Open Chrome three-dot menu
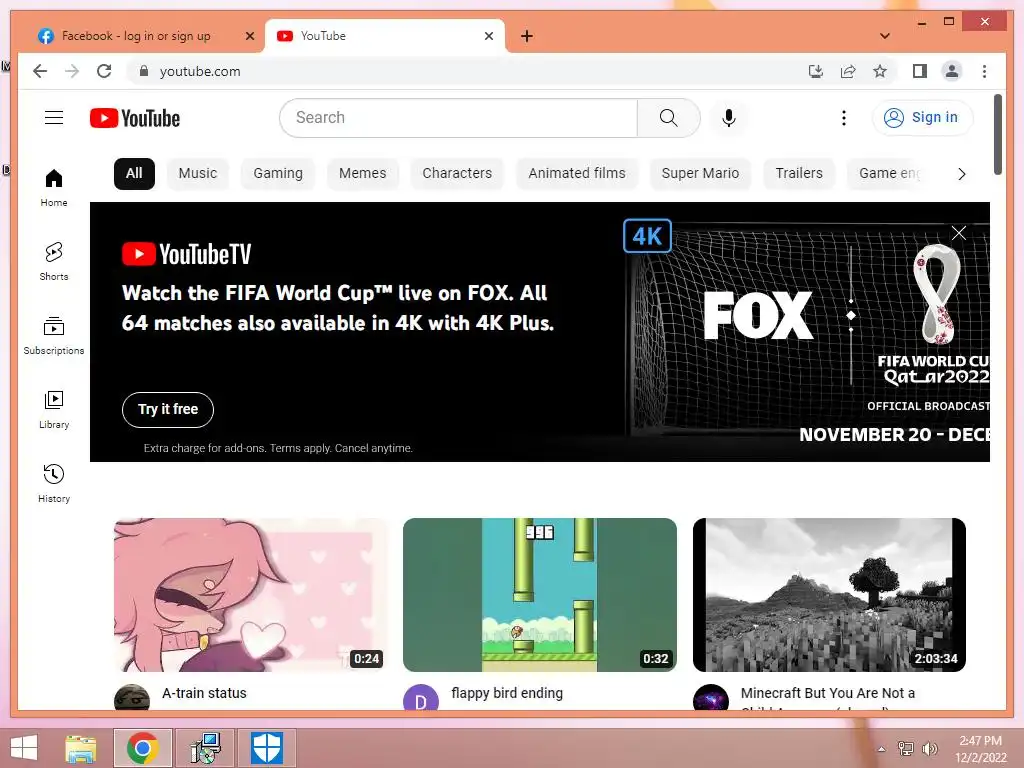 pos(984,71)
